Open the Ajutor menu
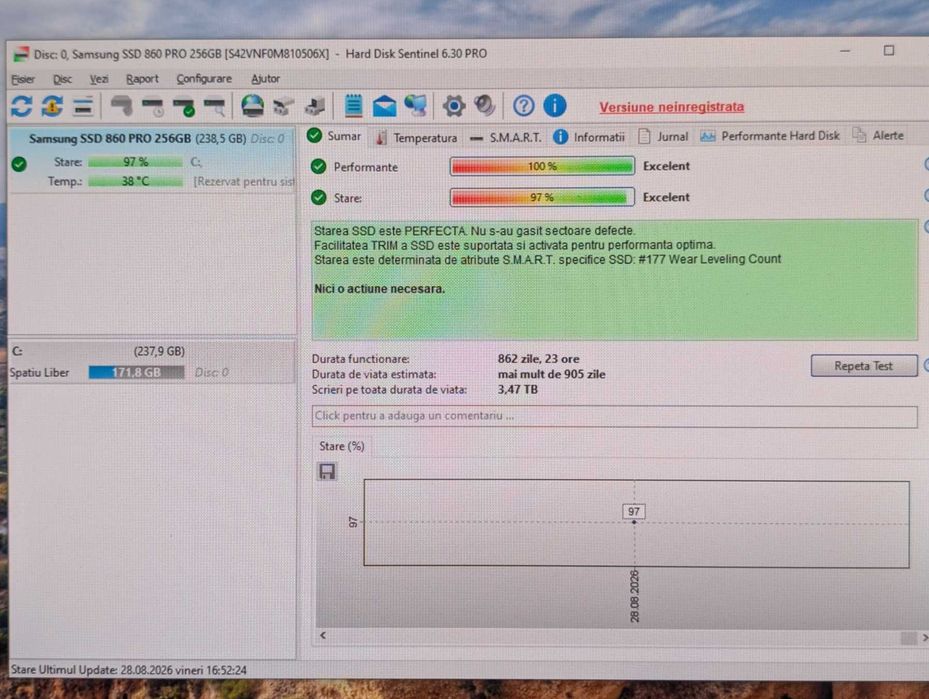The height and width of the screenshot is (699, 929). [x=265, y=79]
